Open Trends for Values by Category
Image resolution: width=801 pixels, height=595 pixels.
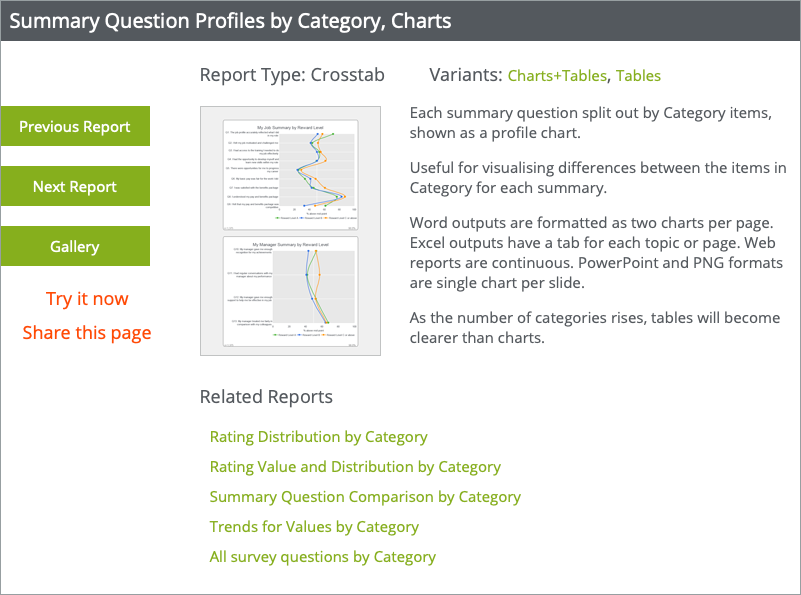coord(314,527)
